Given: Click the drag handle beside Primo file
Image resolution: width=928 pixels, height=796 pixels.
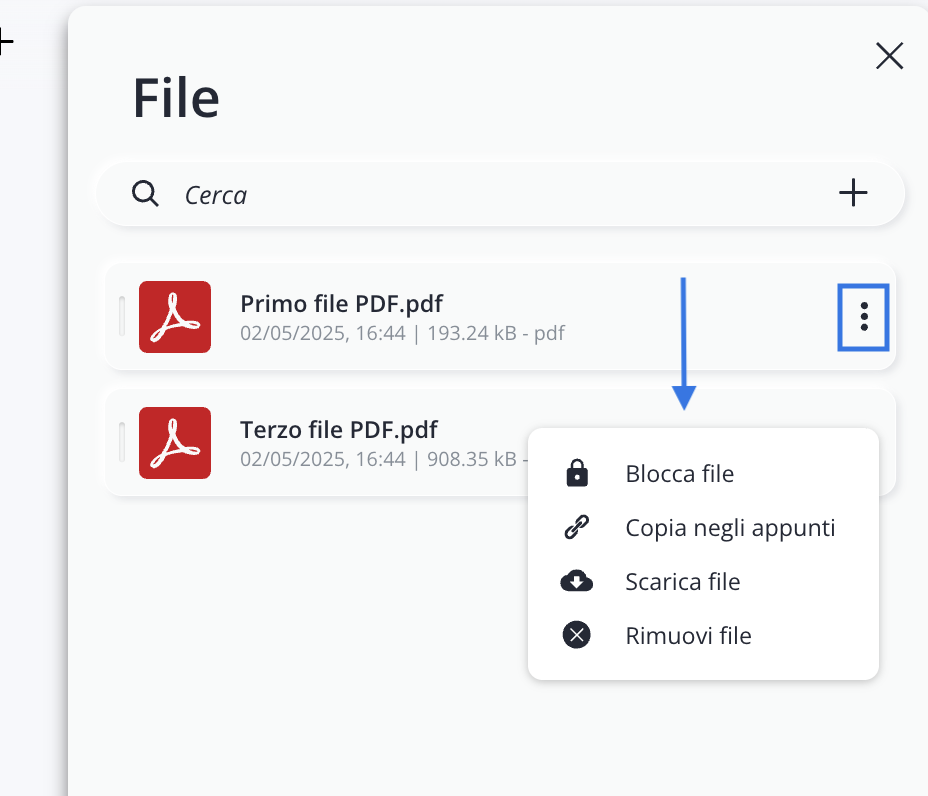Looking at the screenshot, I should pyautogui.click(x=122, y=317).
